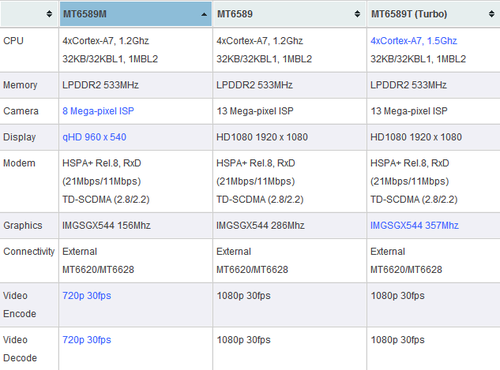Sort by the MT6589 column arrows
Screen dimensions: 500x370
point(357,14)
